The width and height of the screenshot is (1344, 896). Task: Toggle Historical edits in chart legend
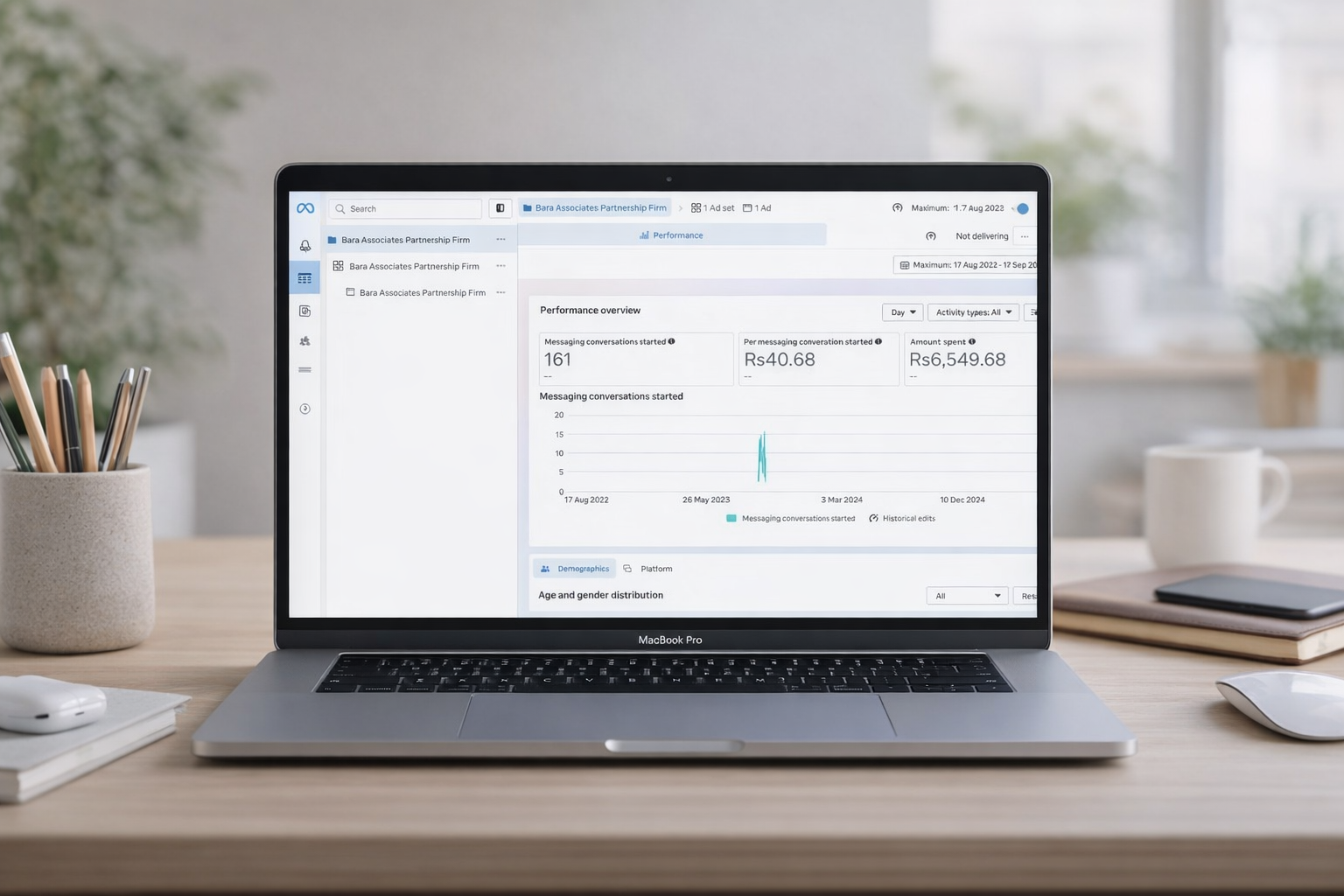[902, 519]
